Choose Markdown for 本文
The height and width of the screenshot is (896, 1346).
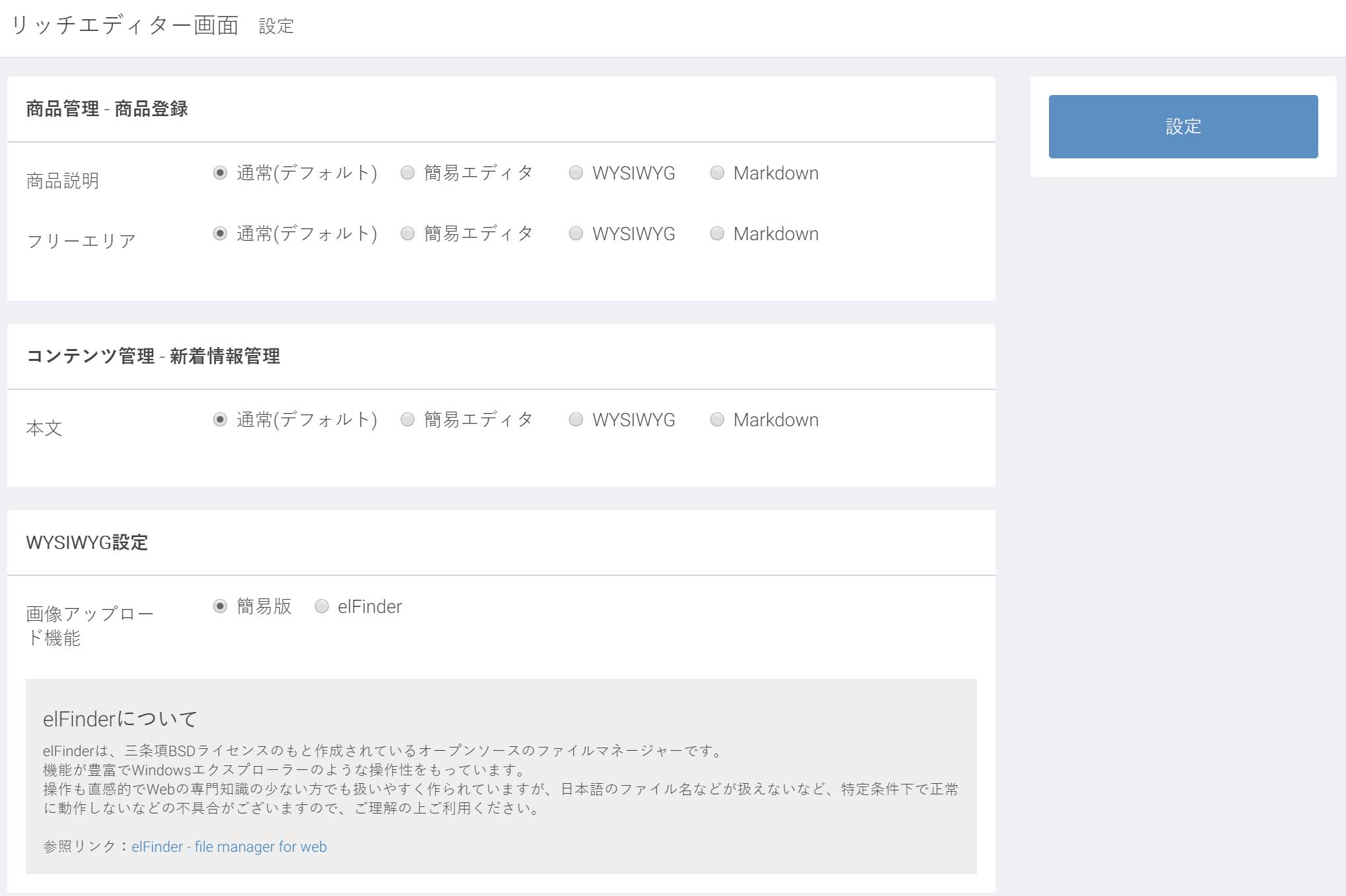[718, 420]
